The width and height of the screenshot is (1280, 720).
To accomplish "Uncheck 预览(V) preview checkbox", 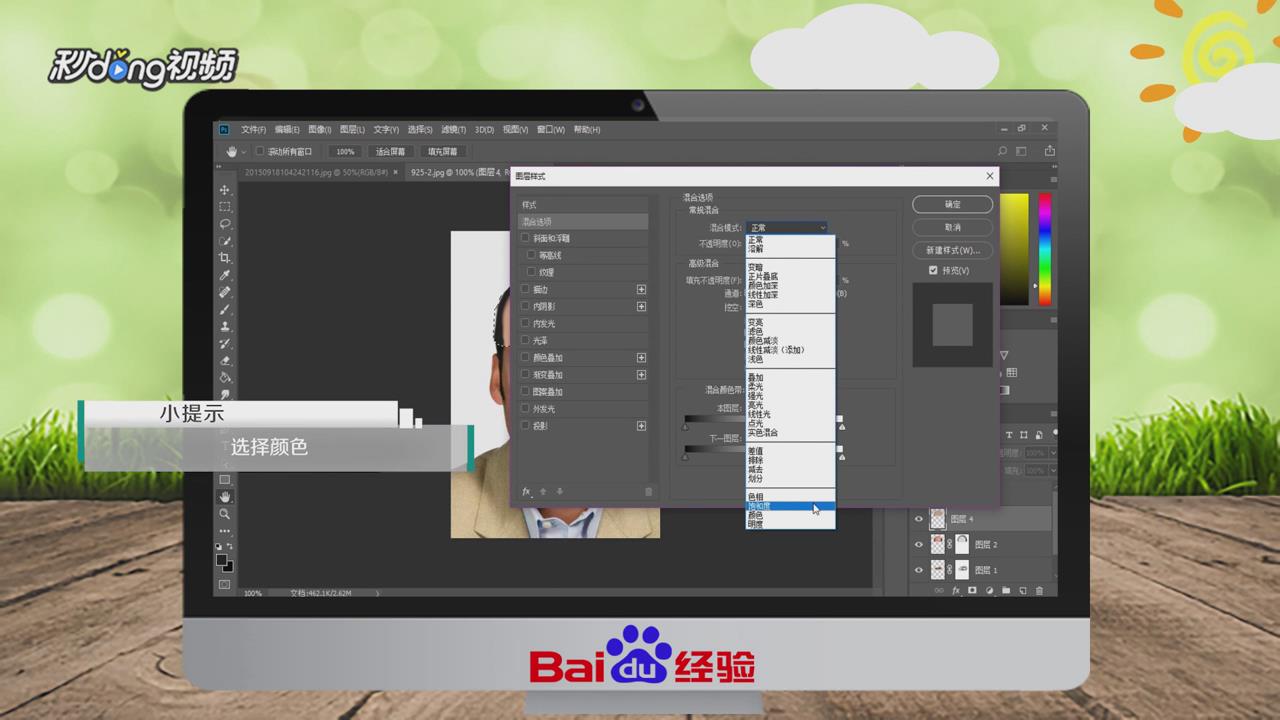I will [933, 270].
